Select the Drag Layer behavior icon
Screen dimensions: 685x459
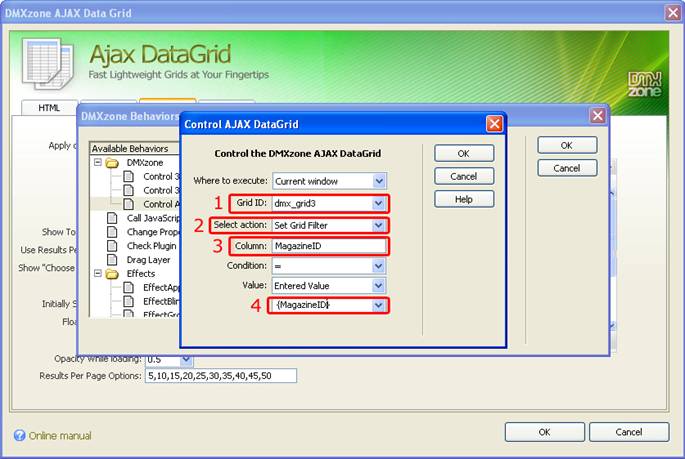(x=112, y=260)
